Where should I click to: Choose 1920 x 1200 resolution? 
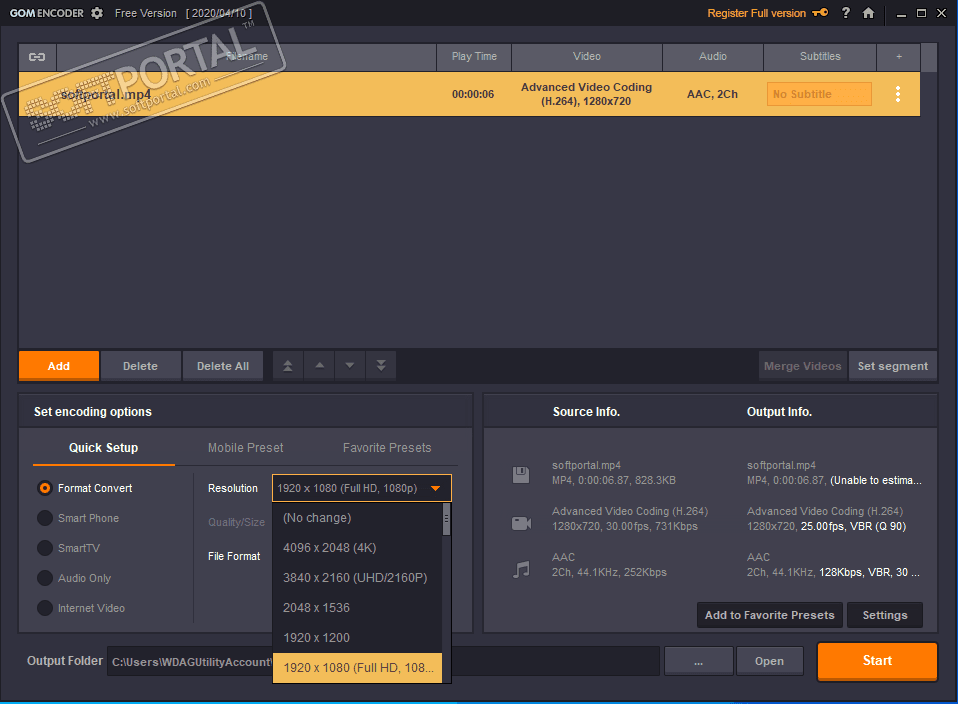click(x=357, y=637)
